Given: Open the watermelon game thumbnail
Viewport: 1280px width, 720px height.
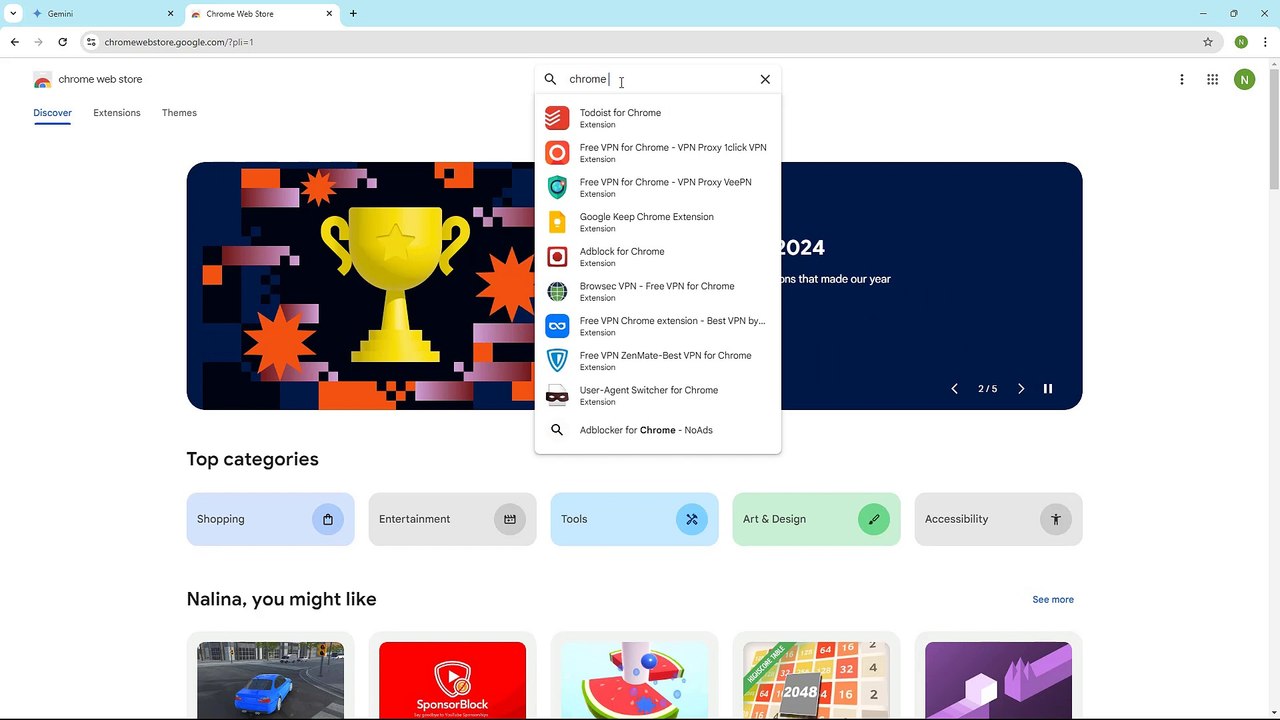Looking at the screenshot, I should (x=634, y=680).
